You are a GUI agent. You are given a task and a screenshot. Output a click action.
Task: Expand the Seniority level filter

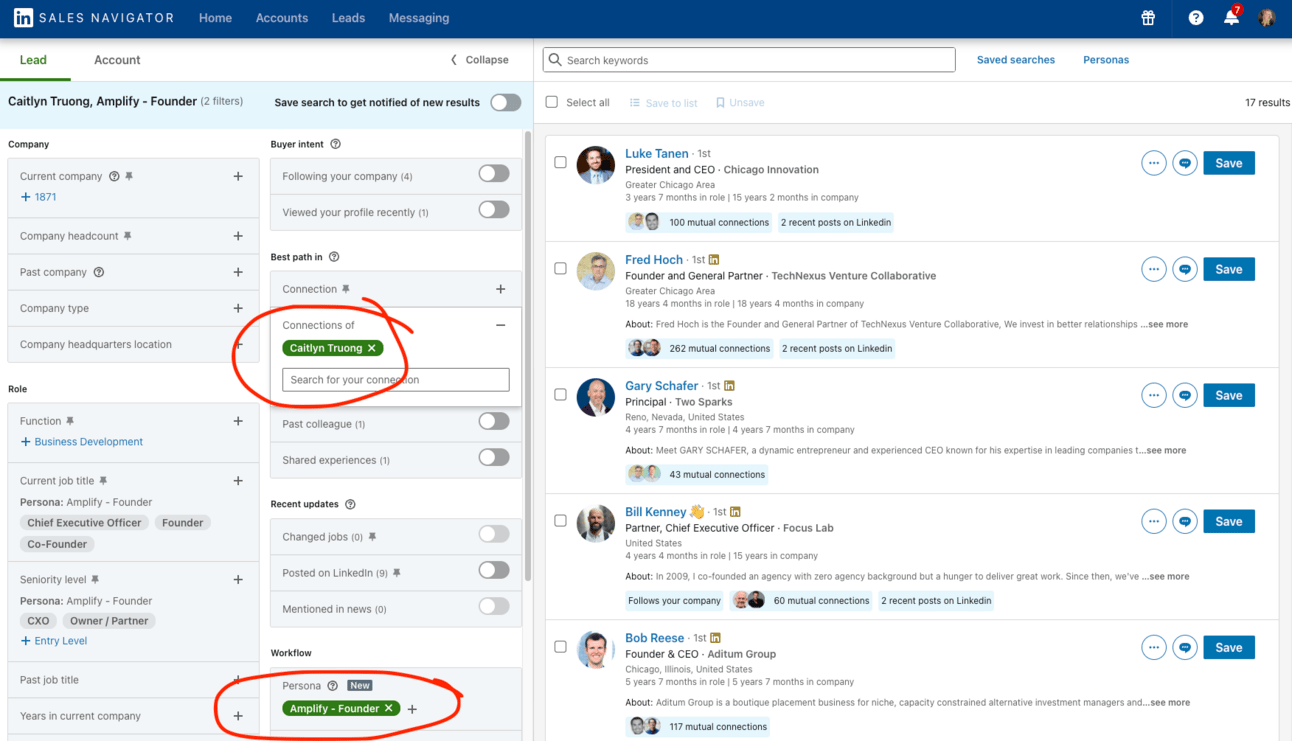(238, 579)
